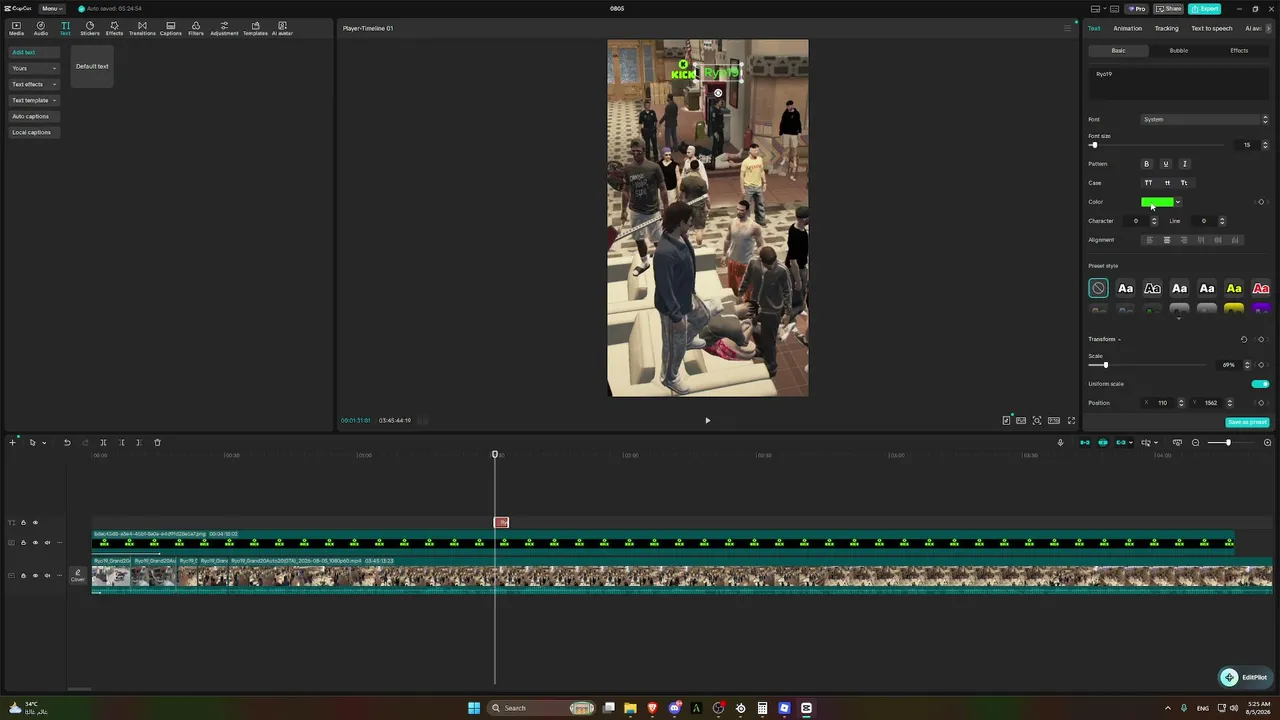Apply underline text pattern

point(1166,164)
